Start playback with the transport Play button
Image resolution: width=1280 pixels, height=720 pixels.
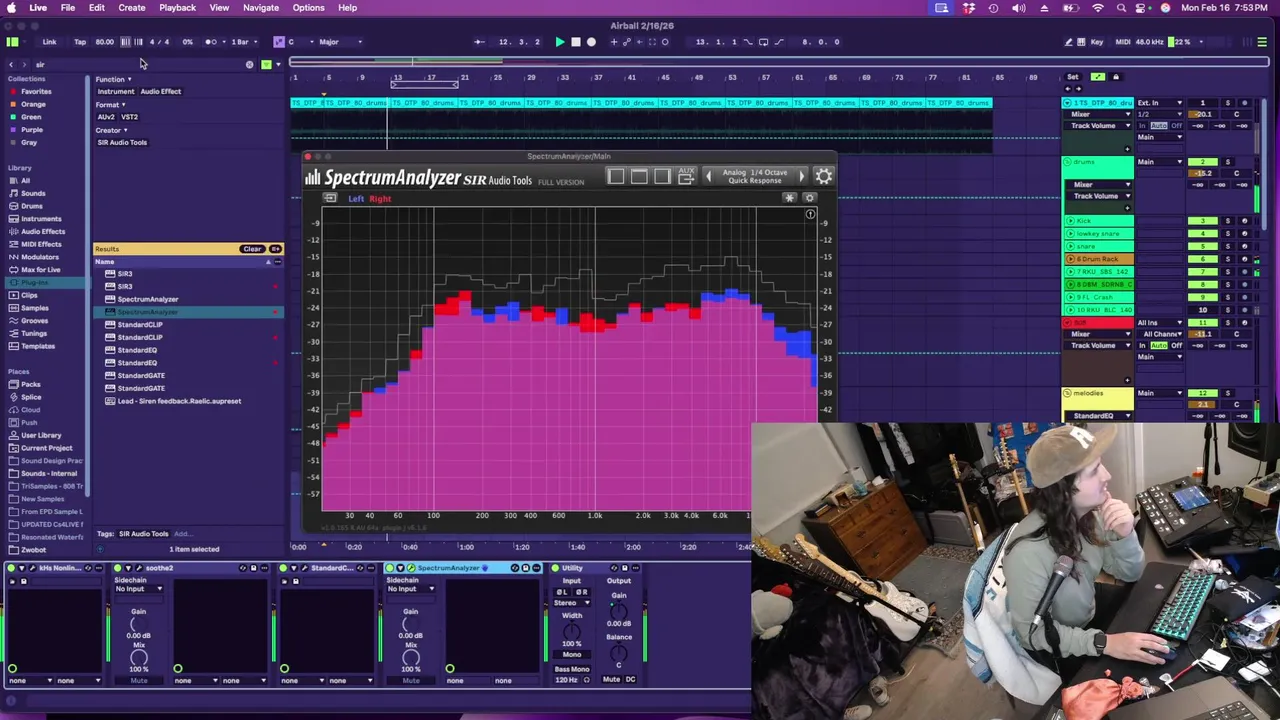pyautogui.click(x=560, y=42)
